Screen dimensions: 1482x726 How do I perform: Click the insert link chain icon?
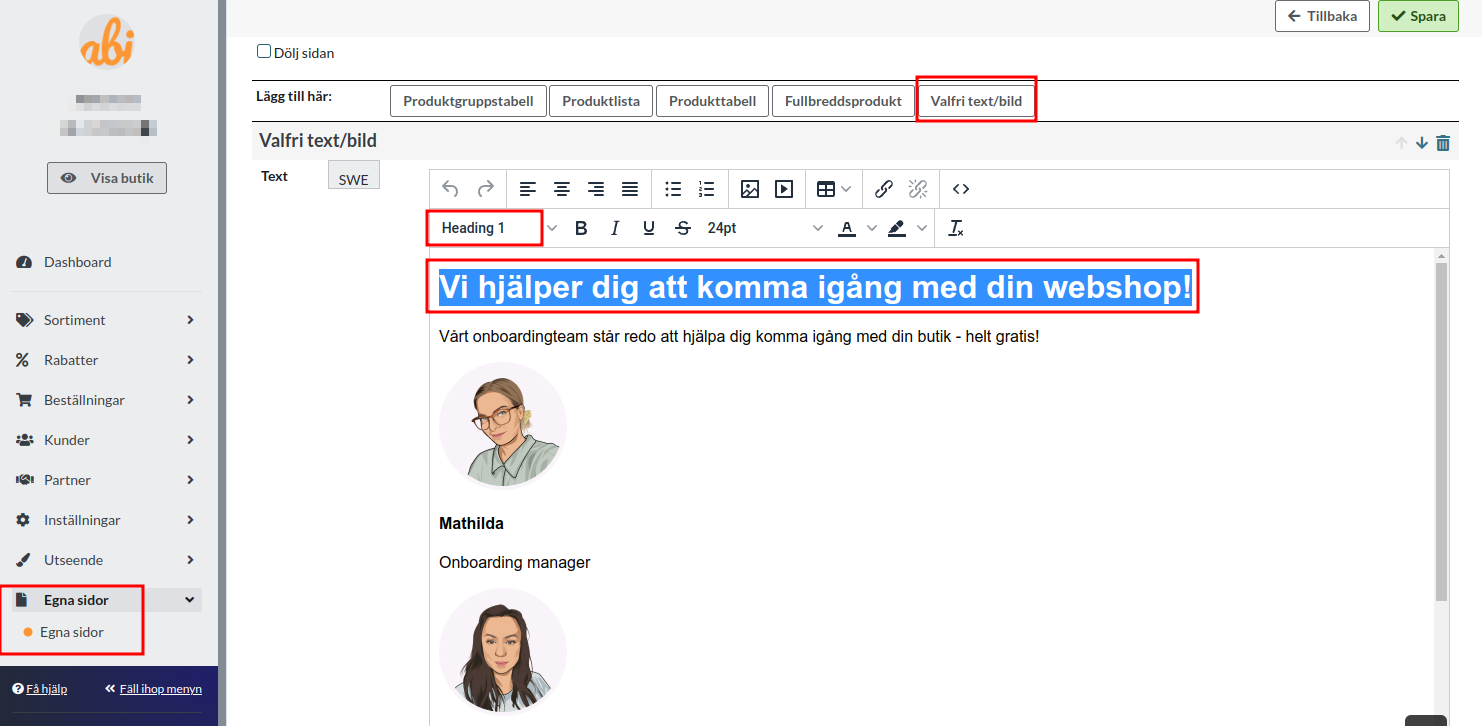tap(884, 189)
